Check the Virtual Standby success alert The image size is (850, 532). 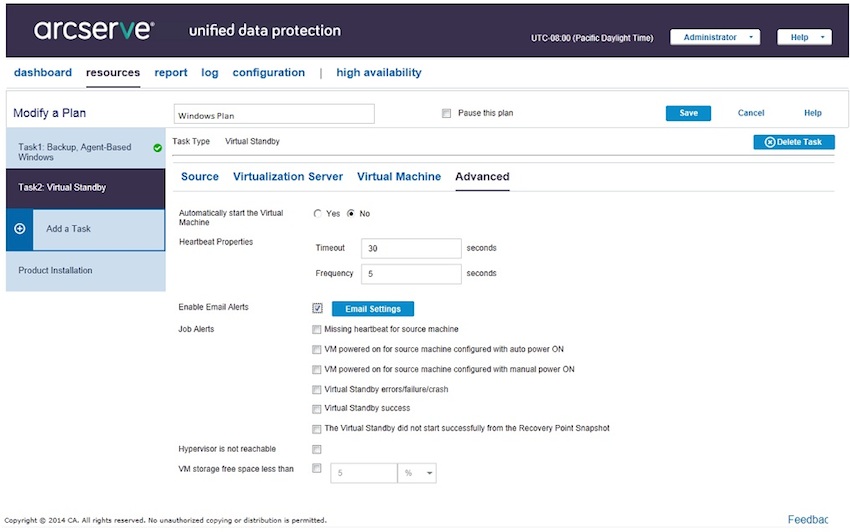(x=317, y=409)
